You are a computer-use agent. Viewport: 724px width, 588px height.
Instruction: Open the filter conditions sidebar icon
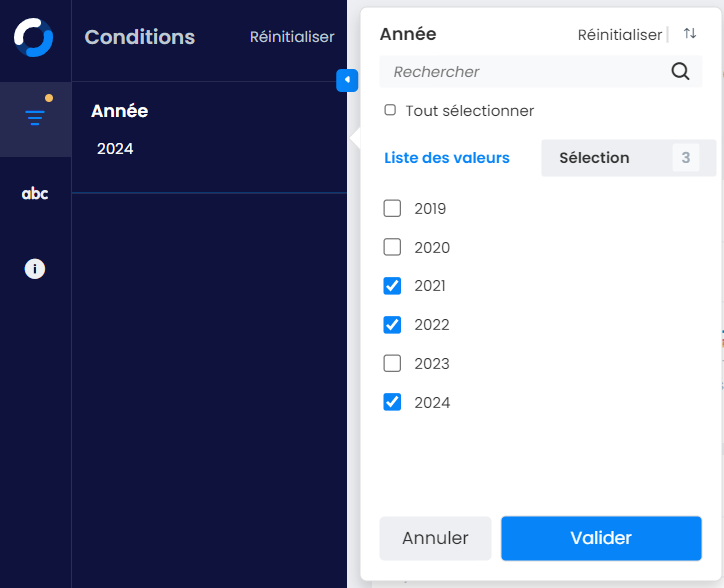pos(35,118)
